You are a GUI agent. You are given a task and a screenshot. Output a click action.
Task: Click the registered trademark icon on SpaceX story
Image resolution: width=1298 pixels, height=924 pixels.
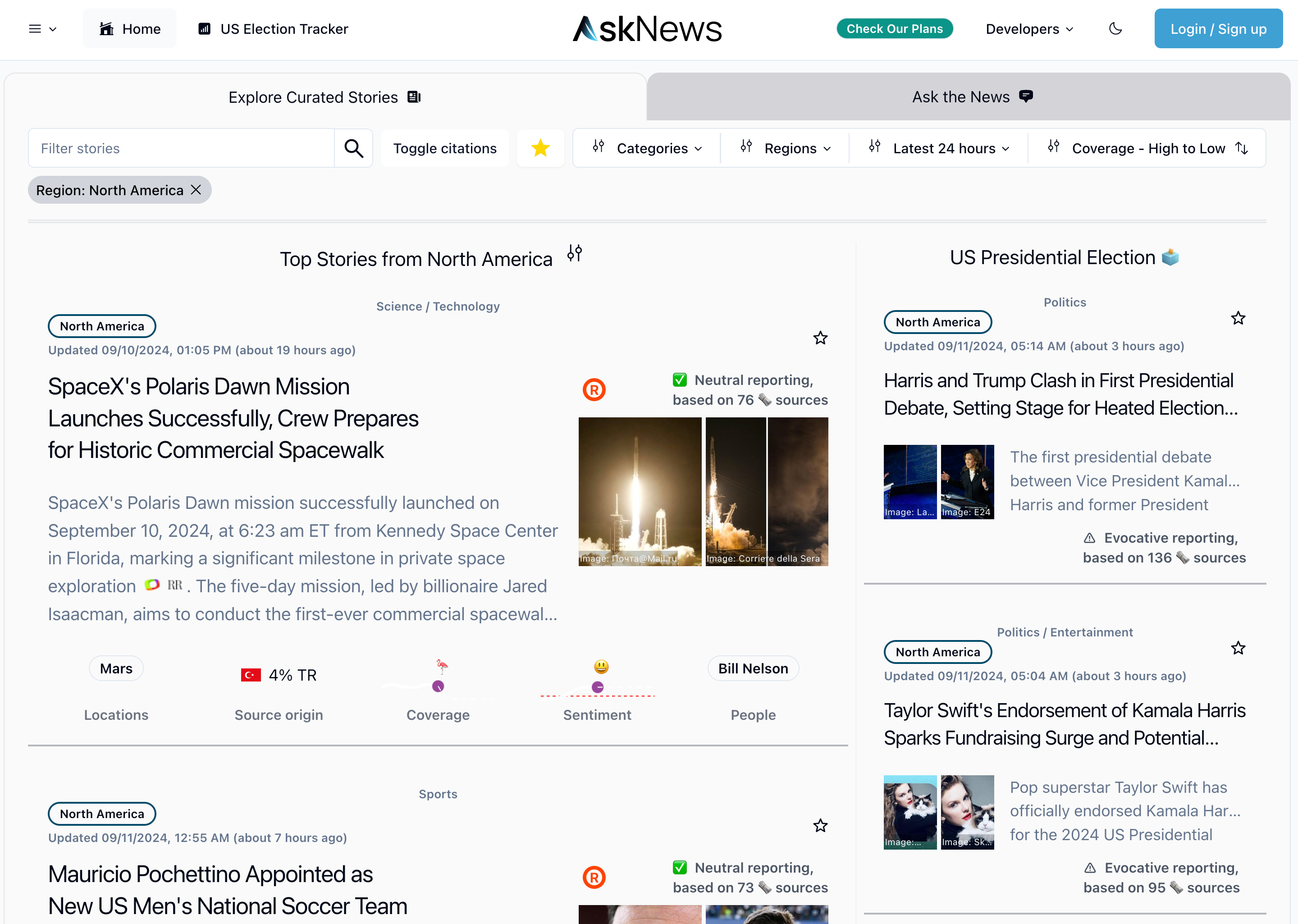[x=594, y=390]
